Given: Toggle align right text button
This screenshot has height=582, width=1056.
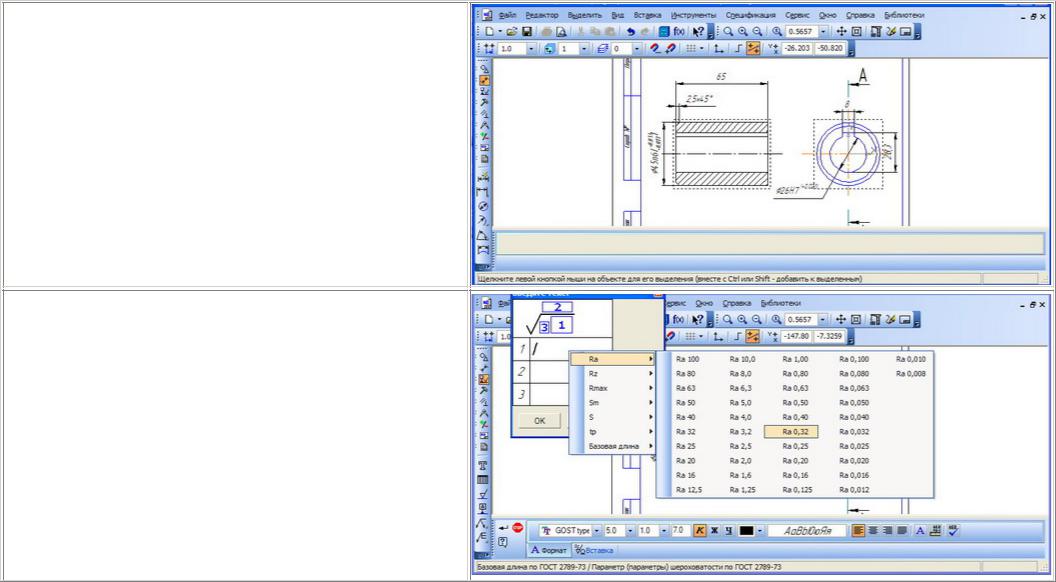Looking at the screenshot, I should [888, 531].
